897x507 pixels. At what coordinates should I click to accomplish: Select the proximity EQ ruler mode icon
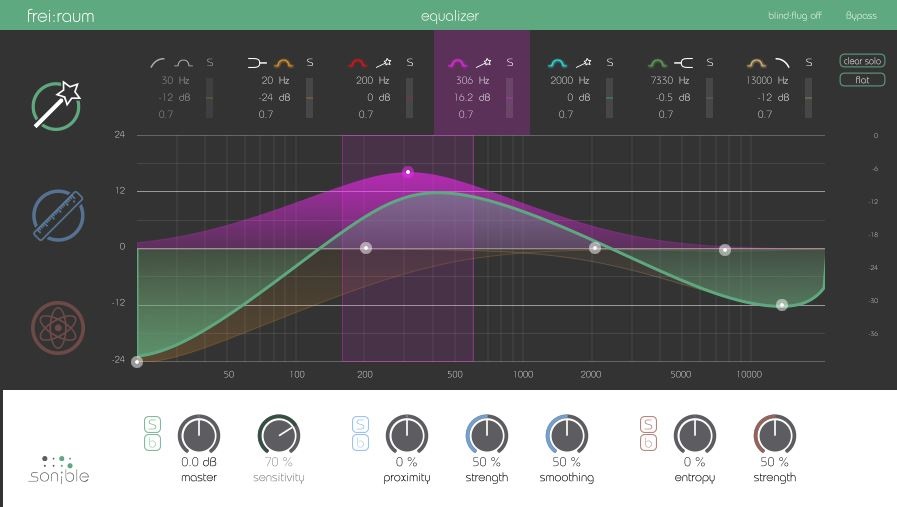point(58,216)
